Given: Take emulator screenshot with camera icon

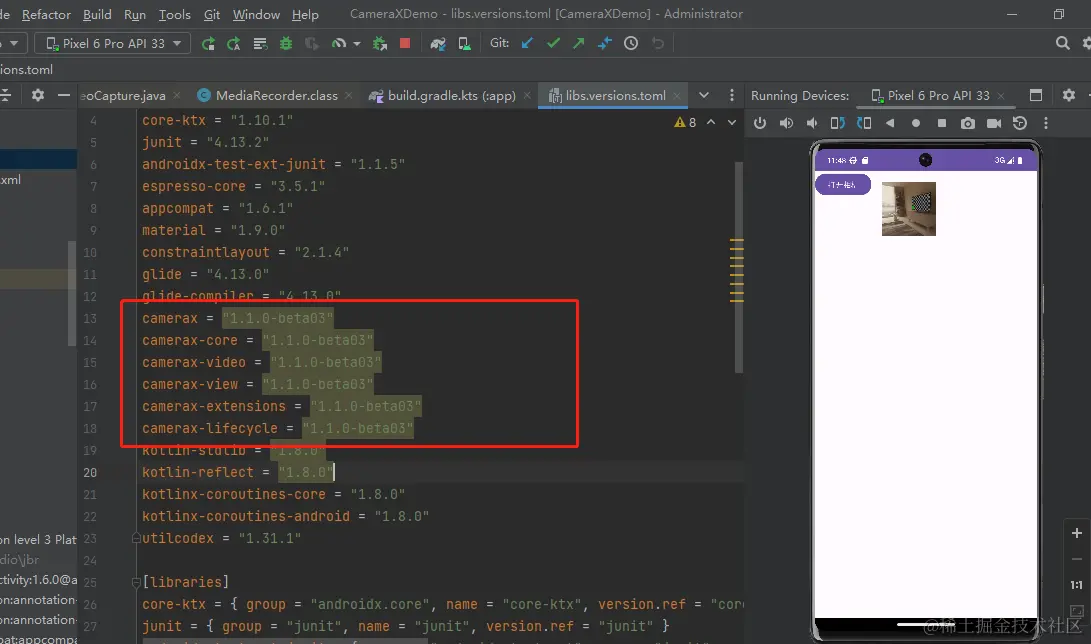Looking at the screenshot, I should click(968, 123).
